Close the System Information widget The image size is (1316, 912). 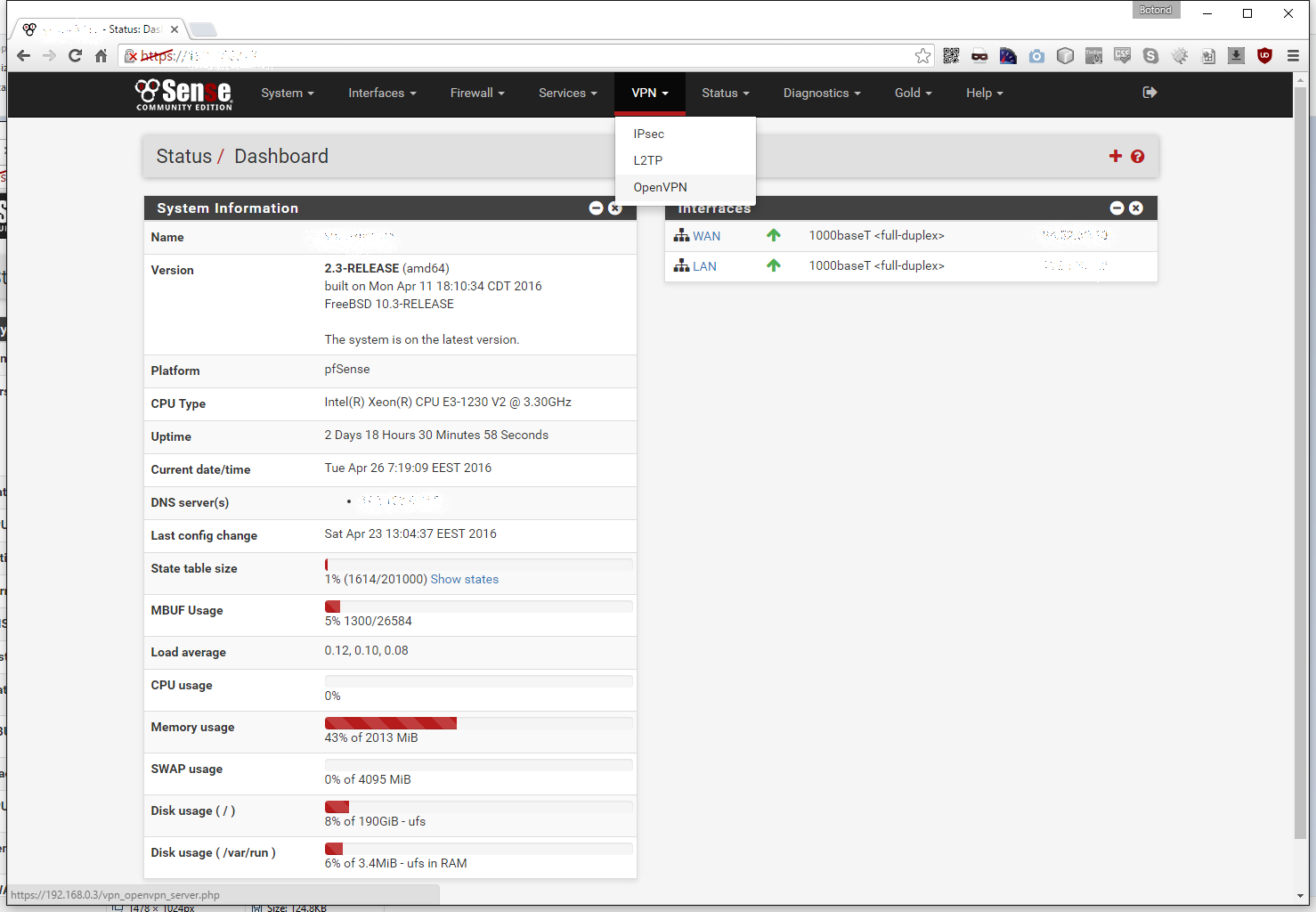[614, 208]
